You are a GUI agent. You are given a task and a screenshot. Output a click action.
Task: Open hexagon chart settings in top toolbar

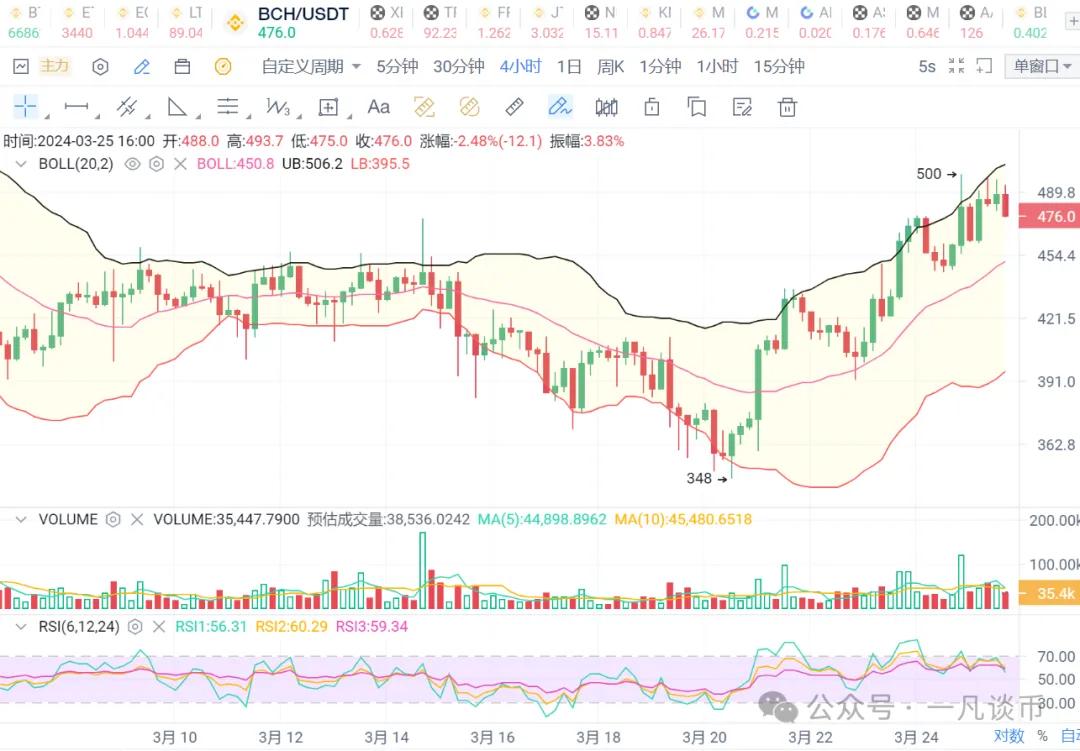pyautogui.click(x=101, y=67)
